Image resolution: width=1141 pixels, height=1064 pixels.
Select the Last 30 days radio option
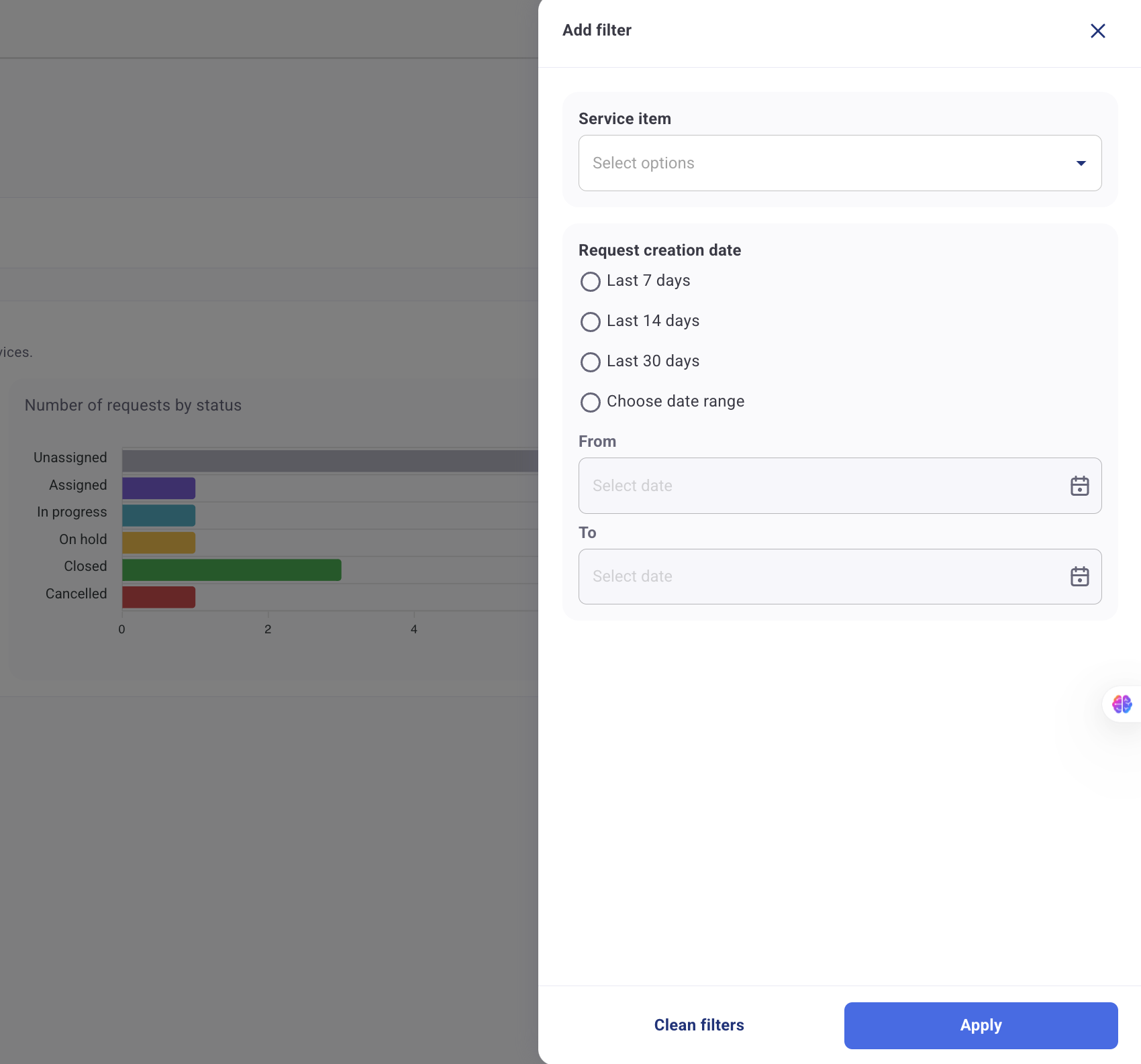(590, 362)
